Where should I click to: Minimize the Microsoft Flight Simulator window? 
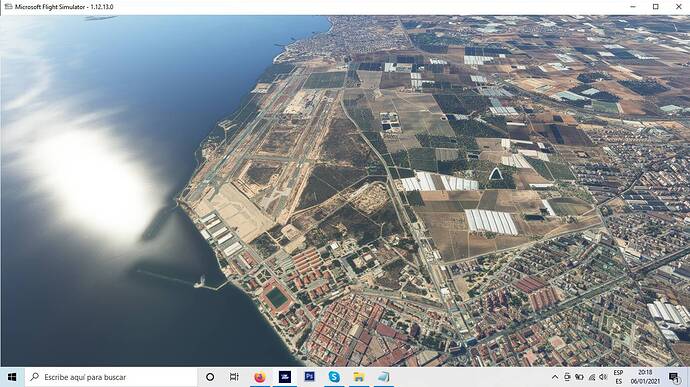tap(633, 7)
